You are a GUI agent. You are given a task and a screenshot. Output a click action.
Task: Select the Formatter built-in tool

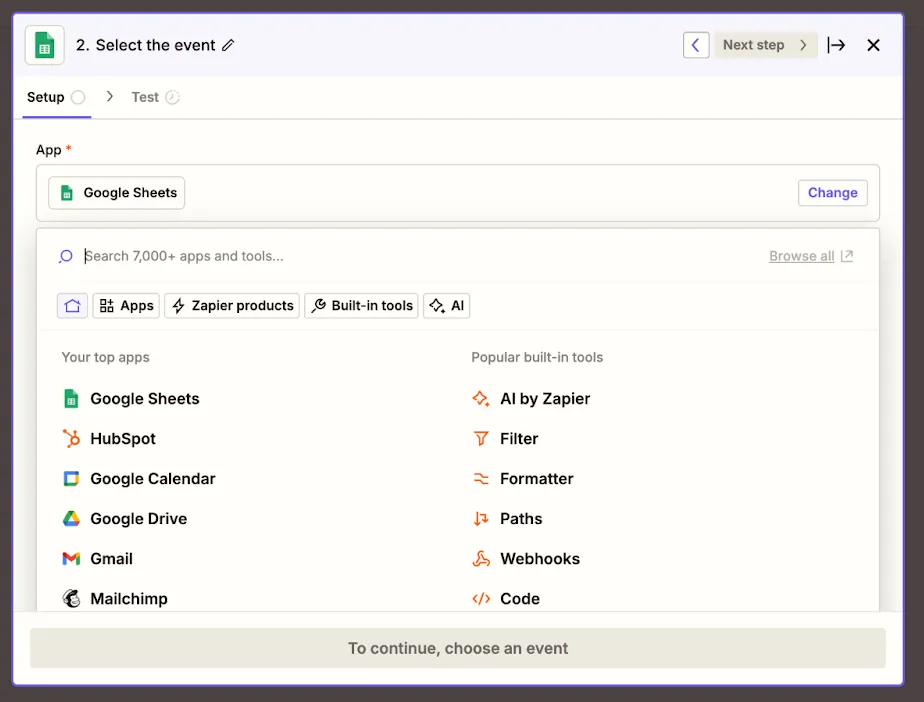[536, 479]
